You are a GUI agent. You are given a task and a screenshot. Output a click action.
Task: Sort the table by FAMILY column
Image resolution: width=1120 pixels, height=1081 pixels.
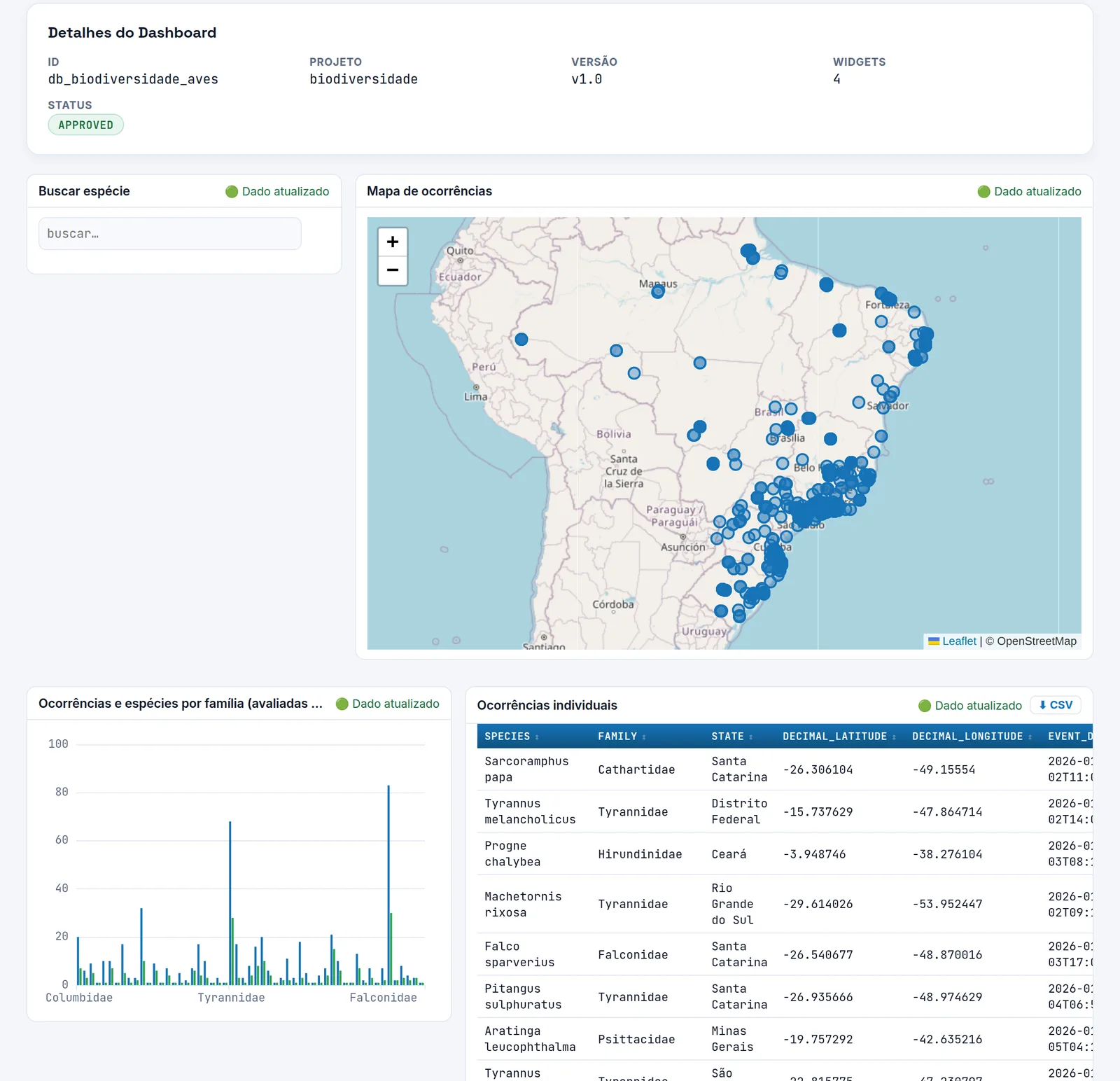point(622,737)
